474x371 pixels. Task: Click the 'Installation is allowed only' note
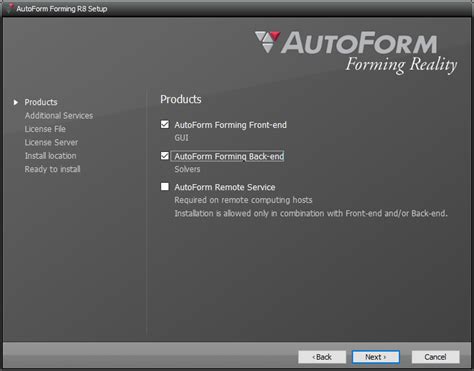click(x=311, y=213)
